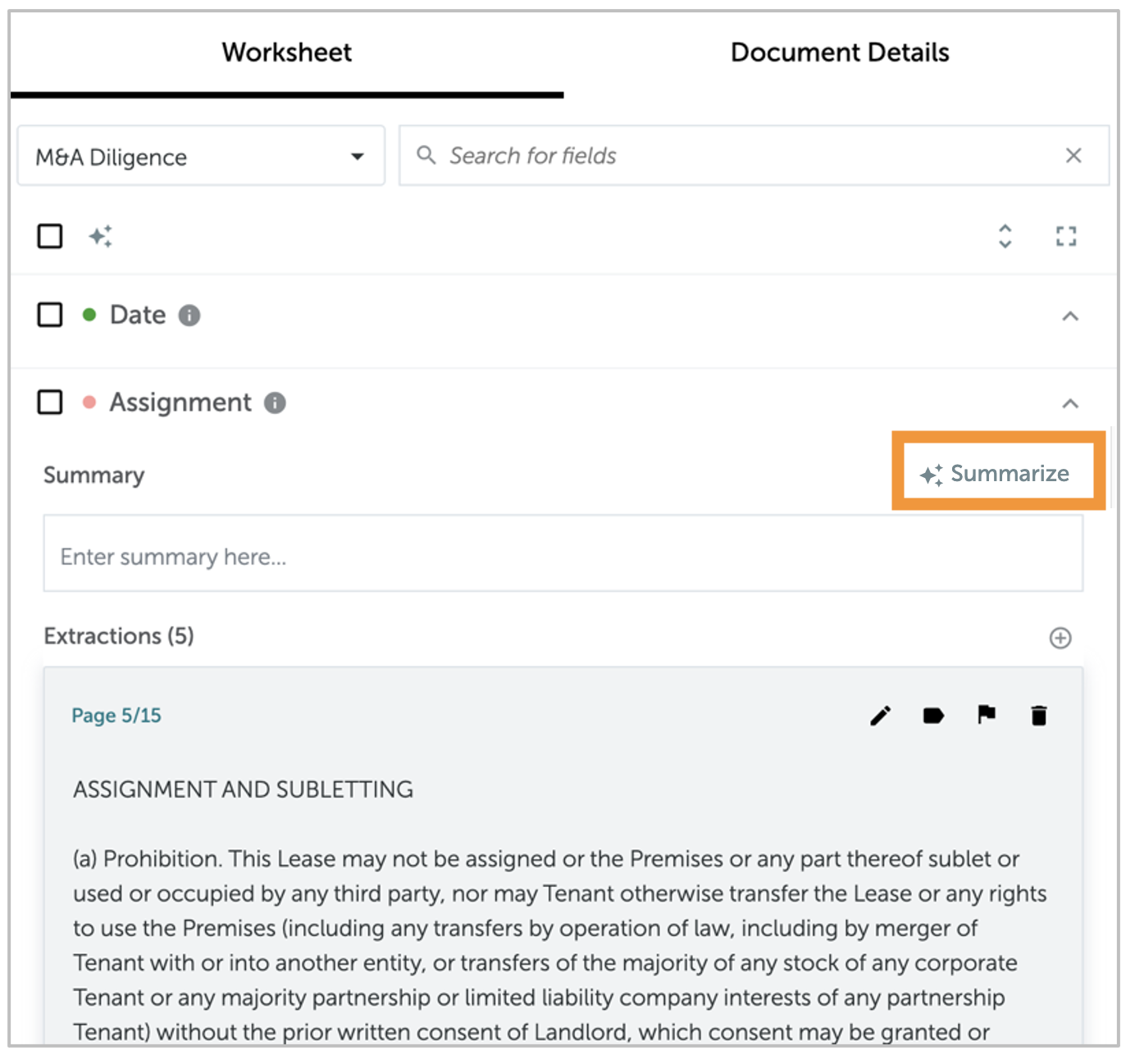Click the Search for fields box
The width and height of the screenshot is (1135, 1064).
(754, 156)
